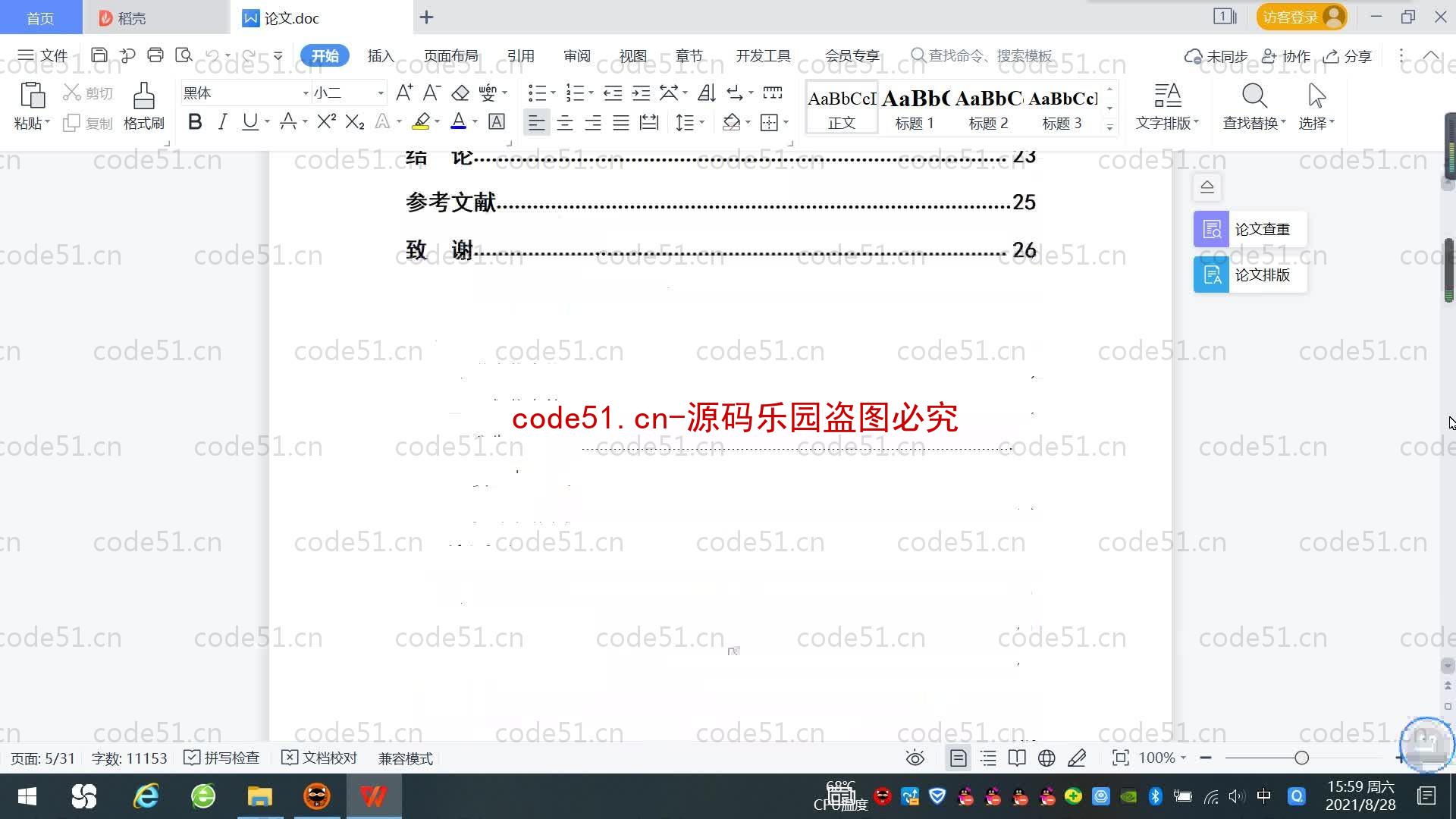Expand bullet list dropdown arrow
The height and width of the screenshot is (819, 1456).
point(553,93)
